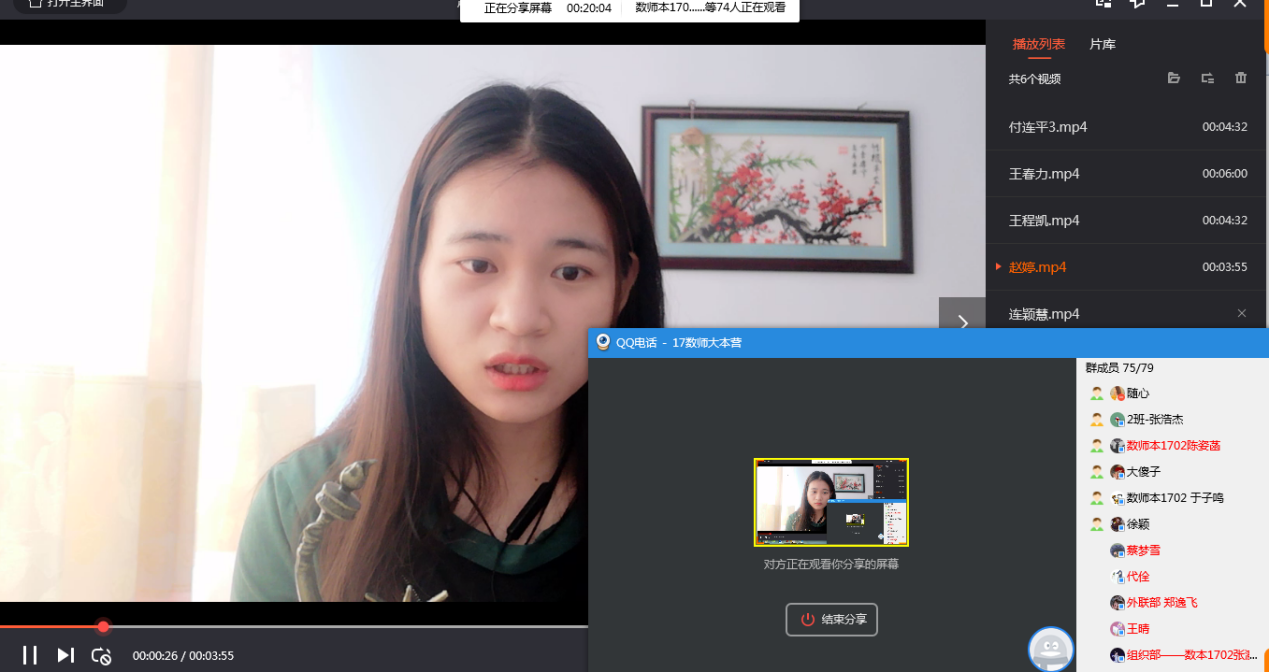Select the 播放列表 tab
This screenshot has width=1269, height=672.
[1038, 44]
